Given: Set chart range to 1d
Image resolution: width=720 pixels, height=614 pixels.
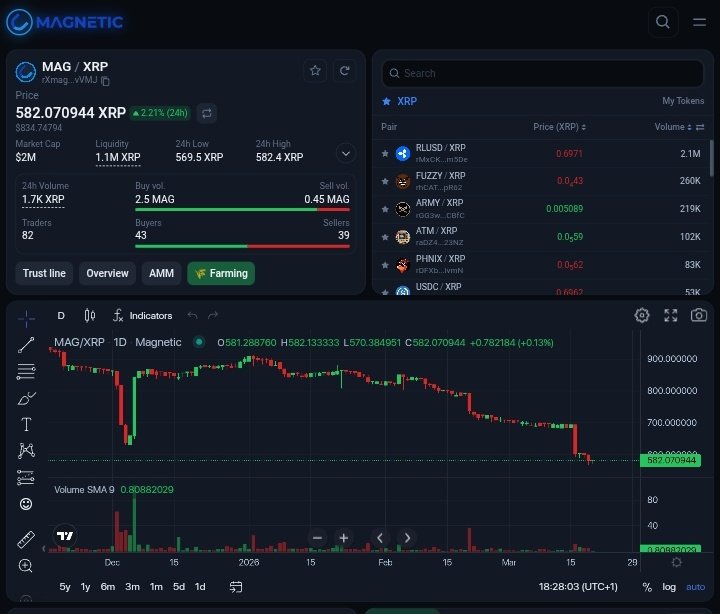Looking at the screenshot, I should (200, 587).
